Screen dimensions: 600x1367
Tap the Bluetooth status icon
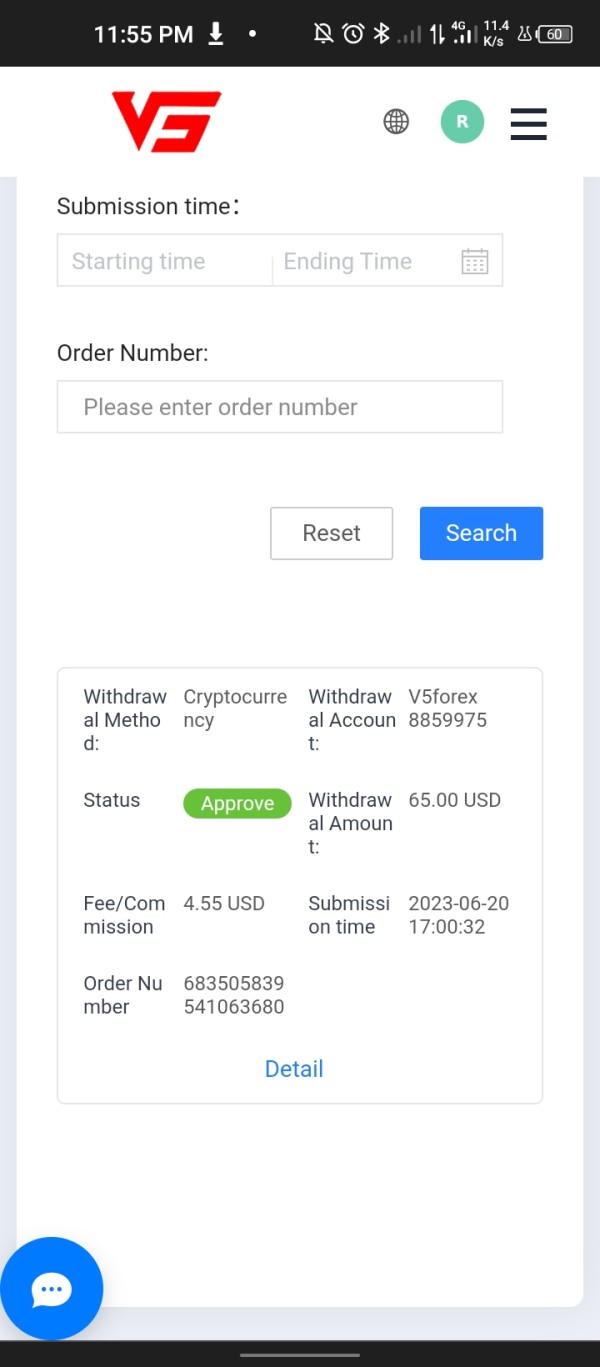[381, 34]
